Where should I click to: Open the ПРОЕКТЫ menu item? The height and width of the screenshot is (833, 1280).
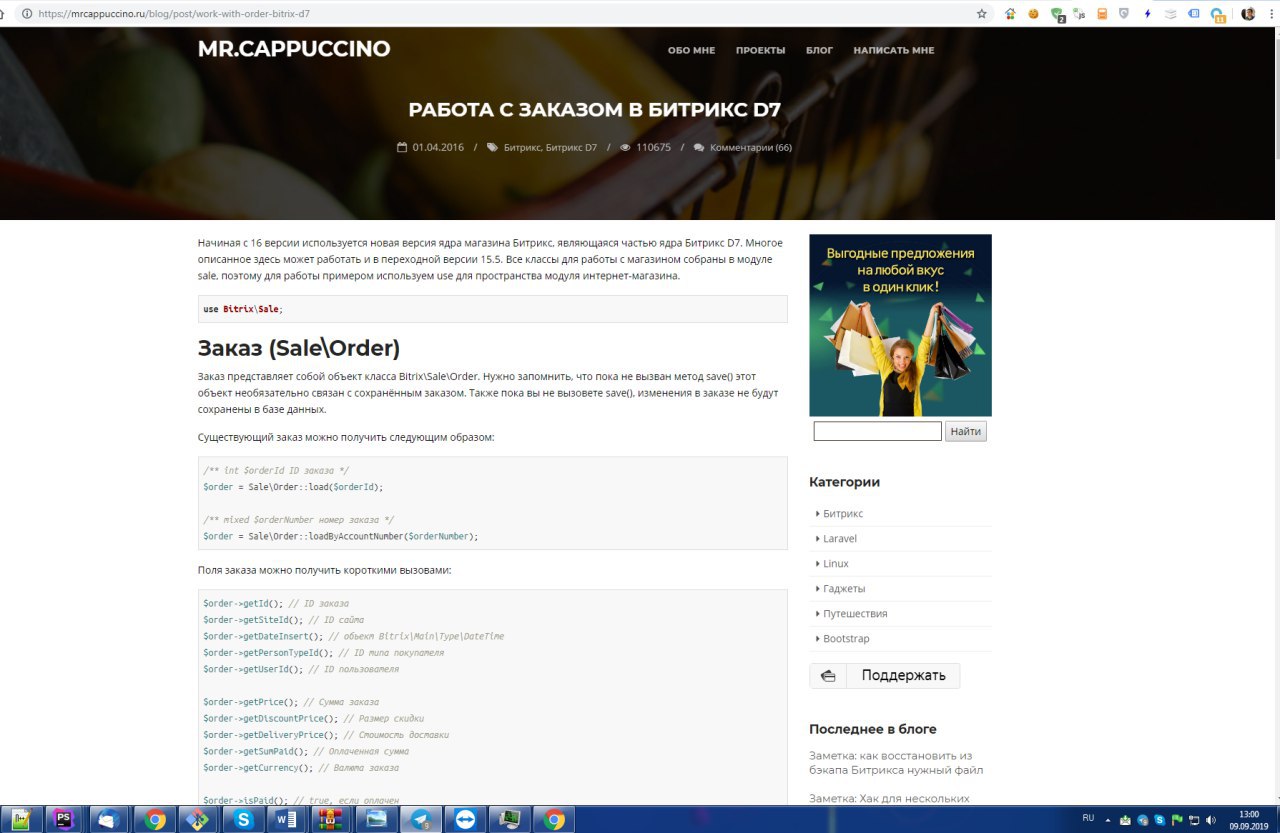coord(760,50)
